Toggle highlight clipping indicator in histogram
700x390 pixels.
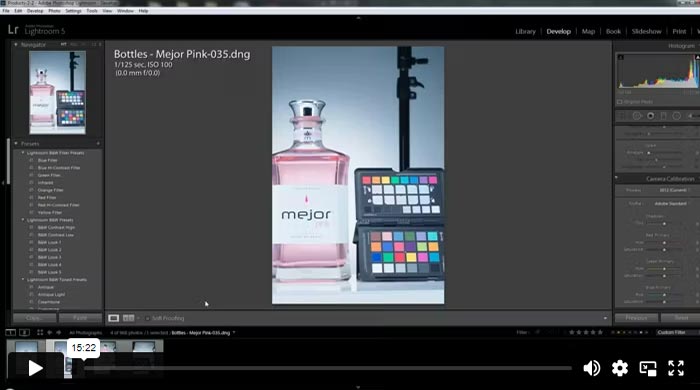pyautogui.click(x=697, y=57)
